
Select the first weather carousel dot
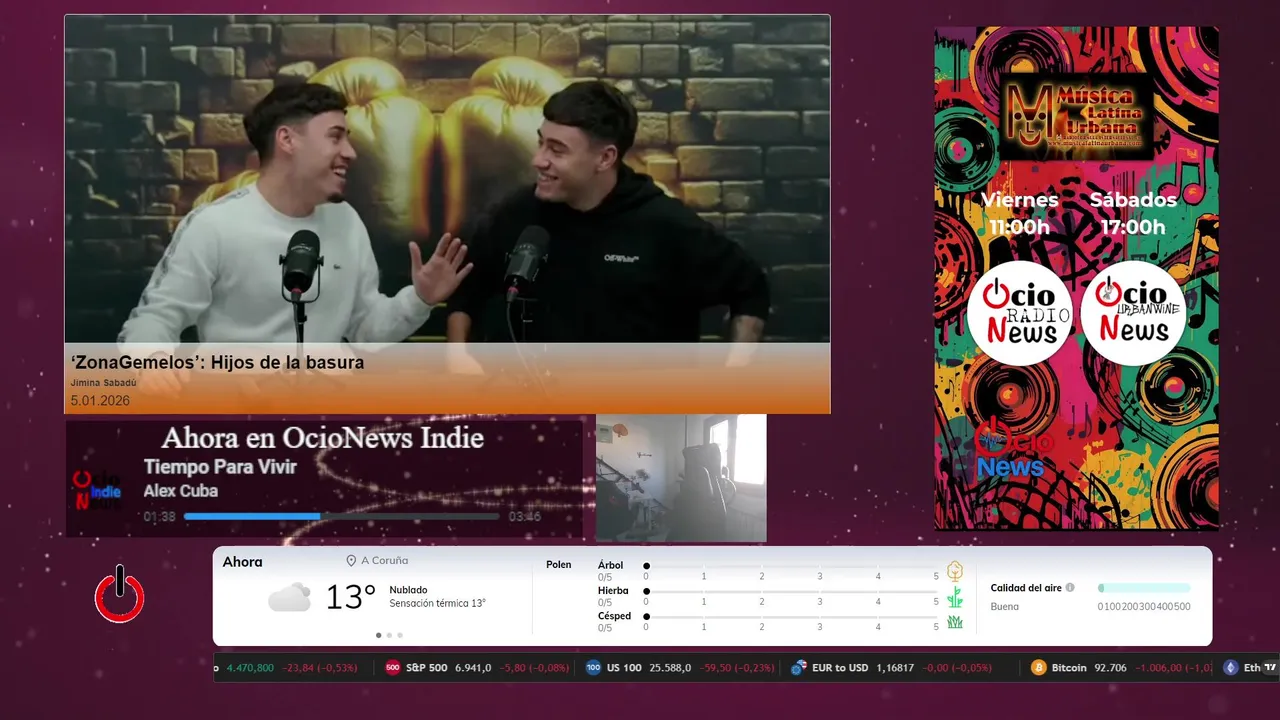tap(378, 635)
